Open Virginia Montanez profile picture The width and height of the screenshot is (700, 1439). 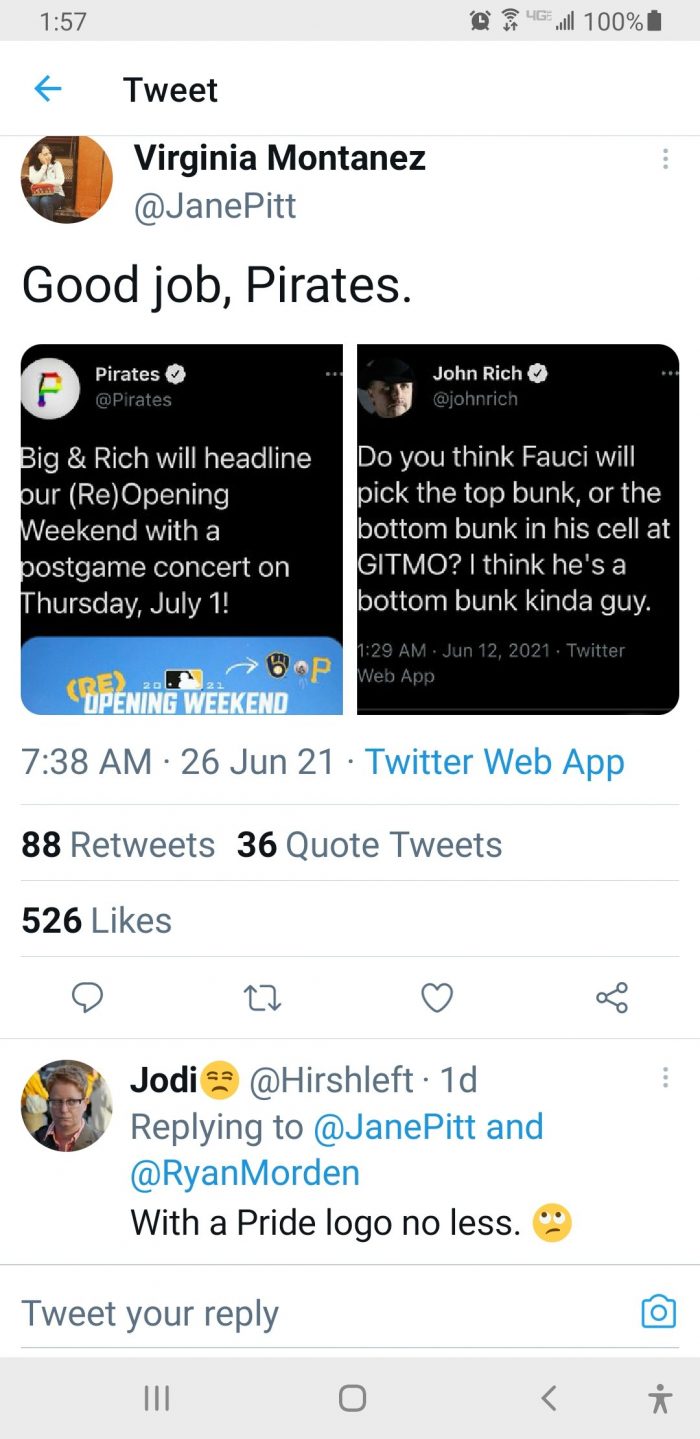point(66,178)
